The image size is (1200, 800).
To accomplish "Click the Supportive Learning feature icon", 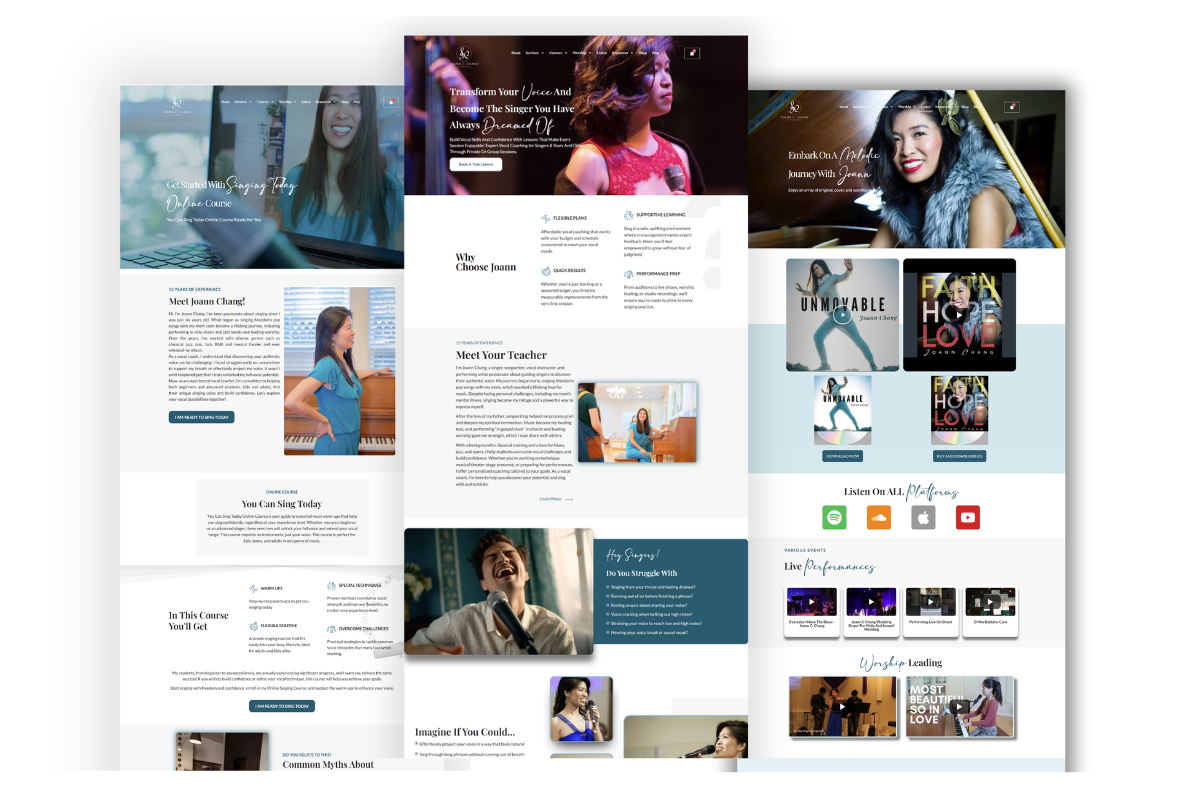I will tap(629, 215).
